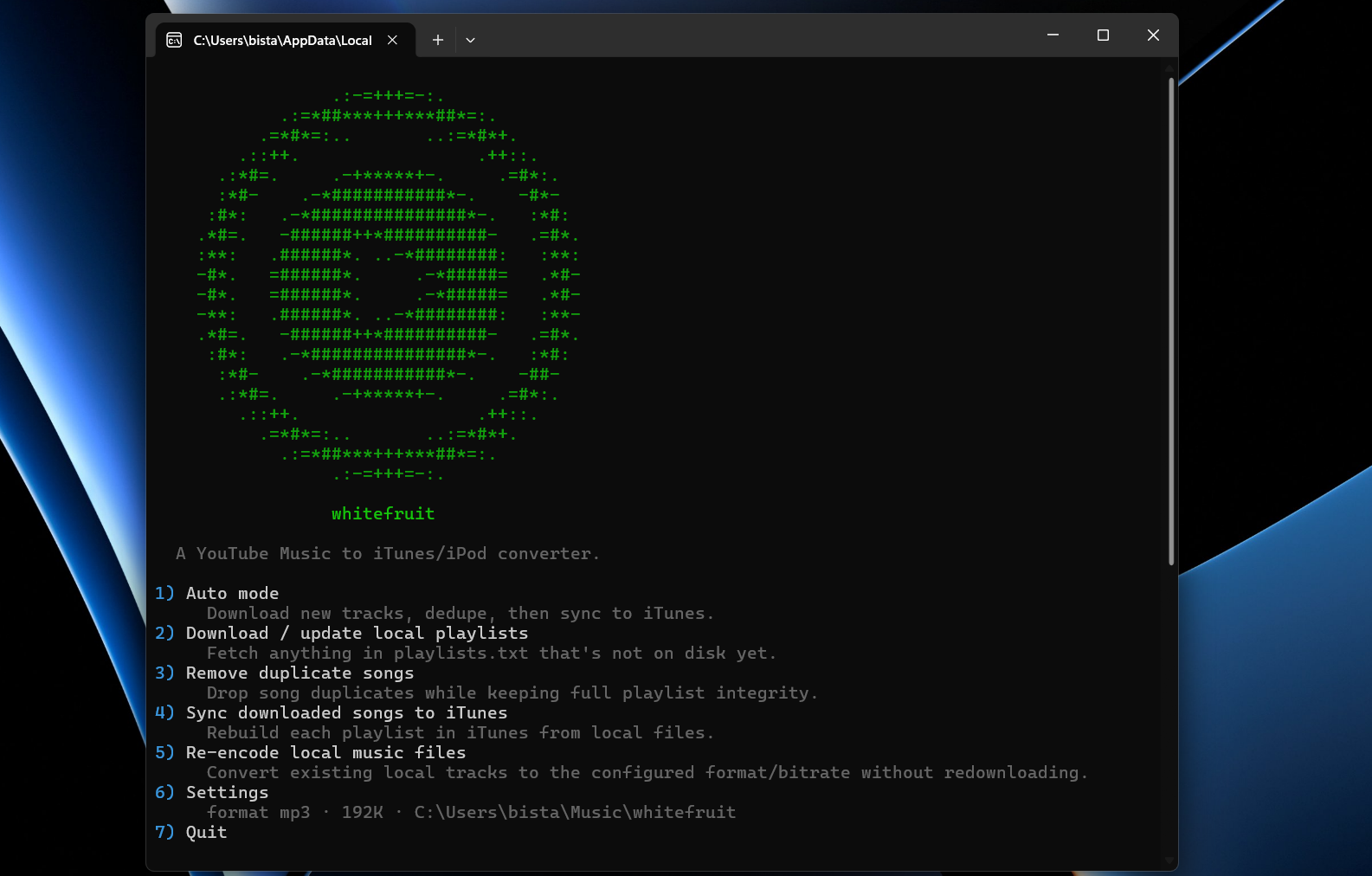The height and width of the screenshot is (876, 1372).
Task: Select the C:\Users\bista\AppData\Local tab title
Action: tap(282, 40)
